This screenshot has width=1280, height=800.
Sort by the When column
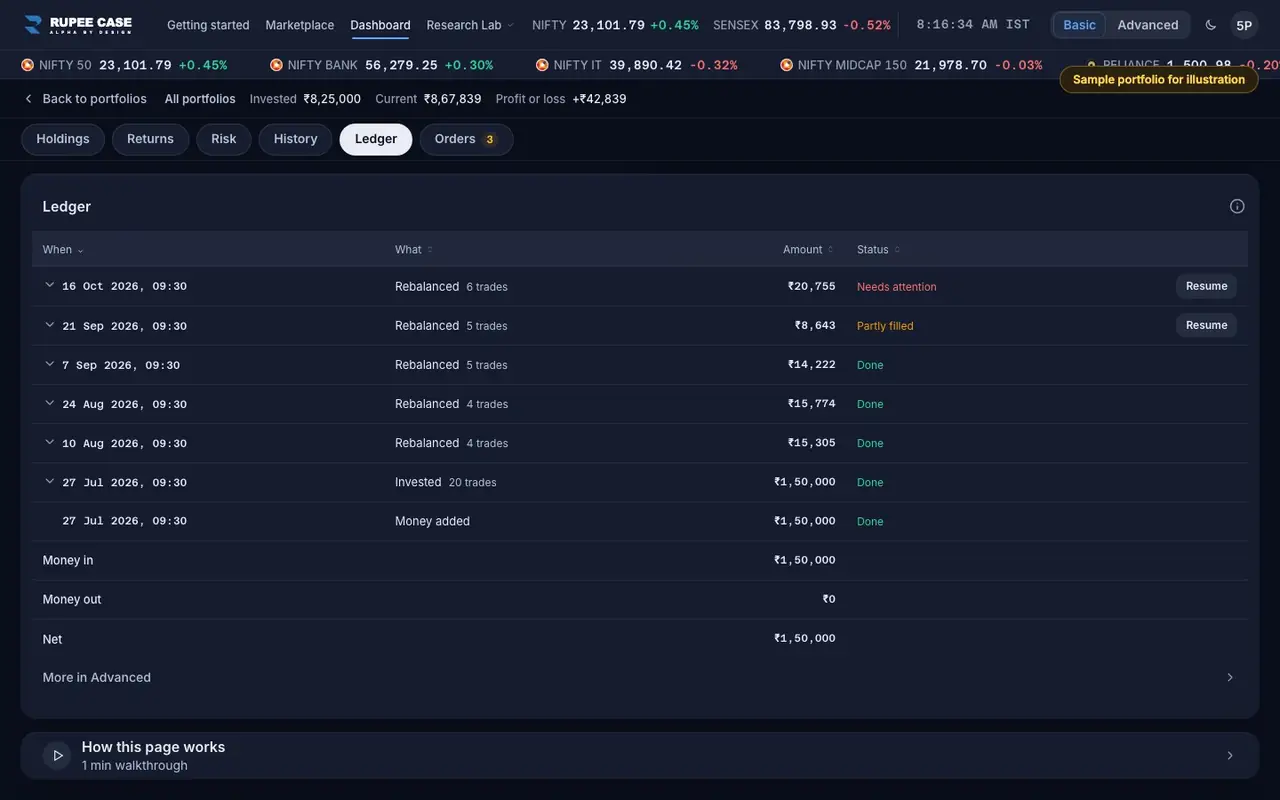pos(63,250)
